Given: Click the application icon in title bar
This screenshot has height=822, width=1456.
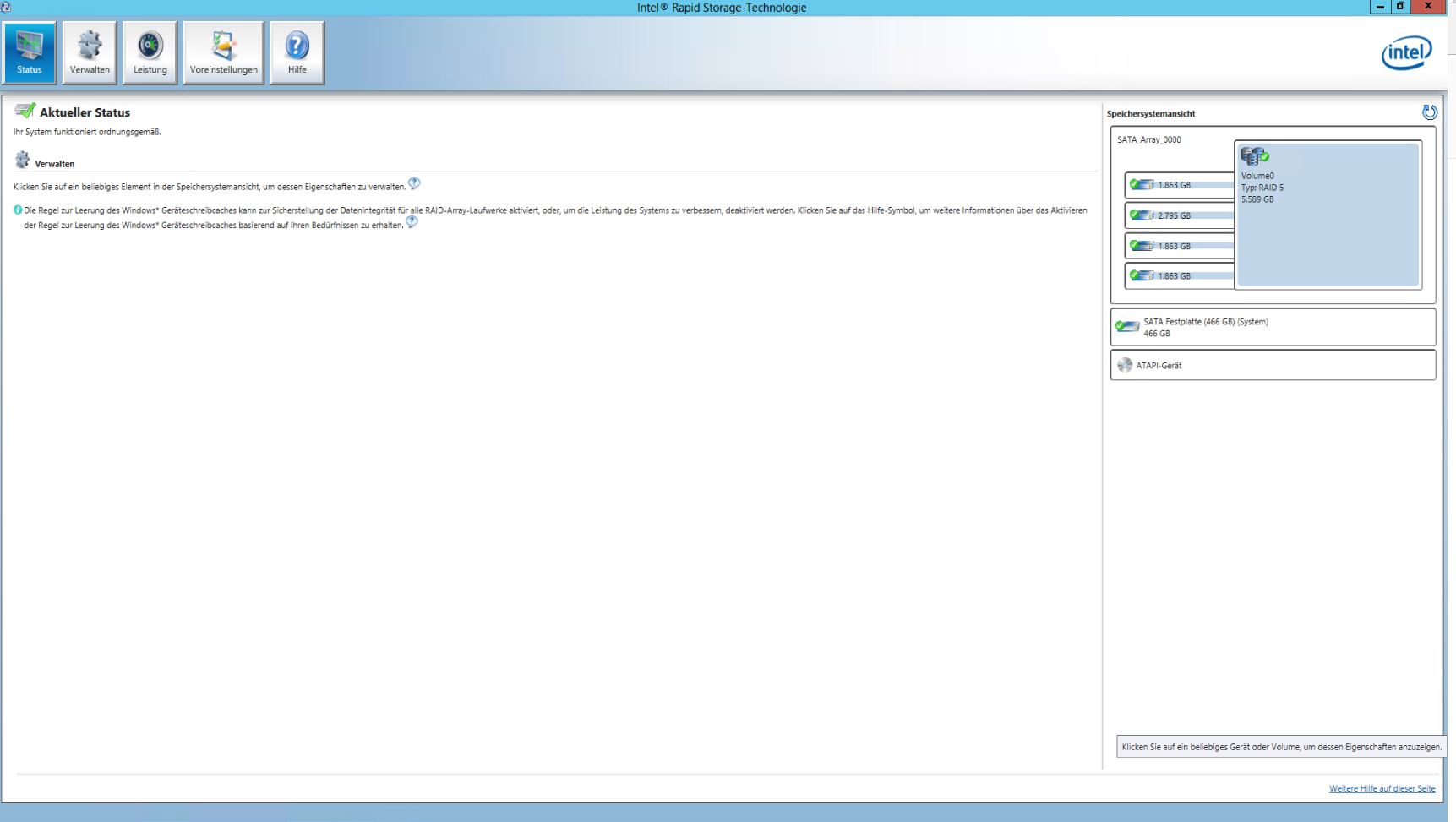Looking at the screenshot, I should click(x=4, y=6).
